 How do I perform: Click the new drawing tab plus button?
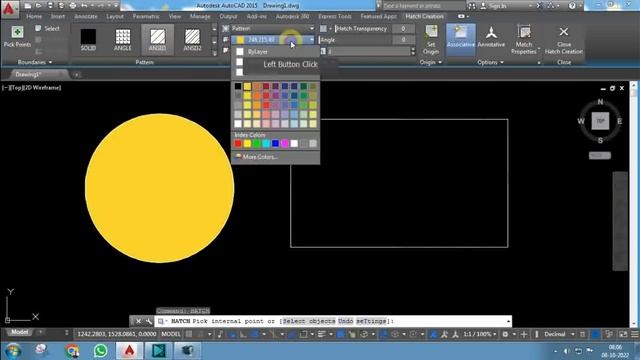[x=76, y=75]
